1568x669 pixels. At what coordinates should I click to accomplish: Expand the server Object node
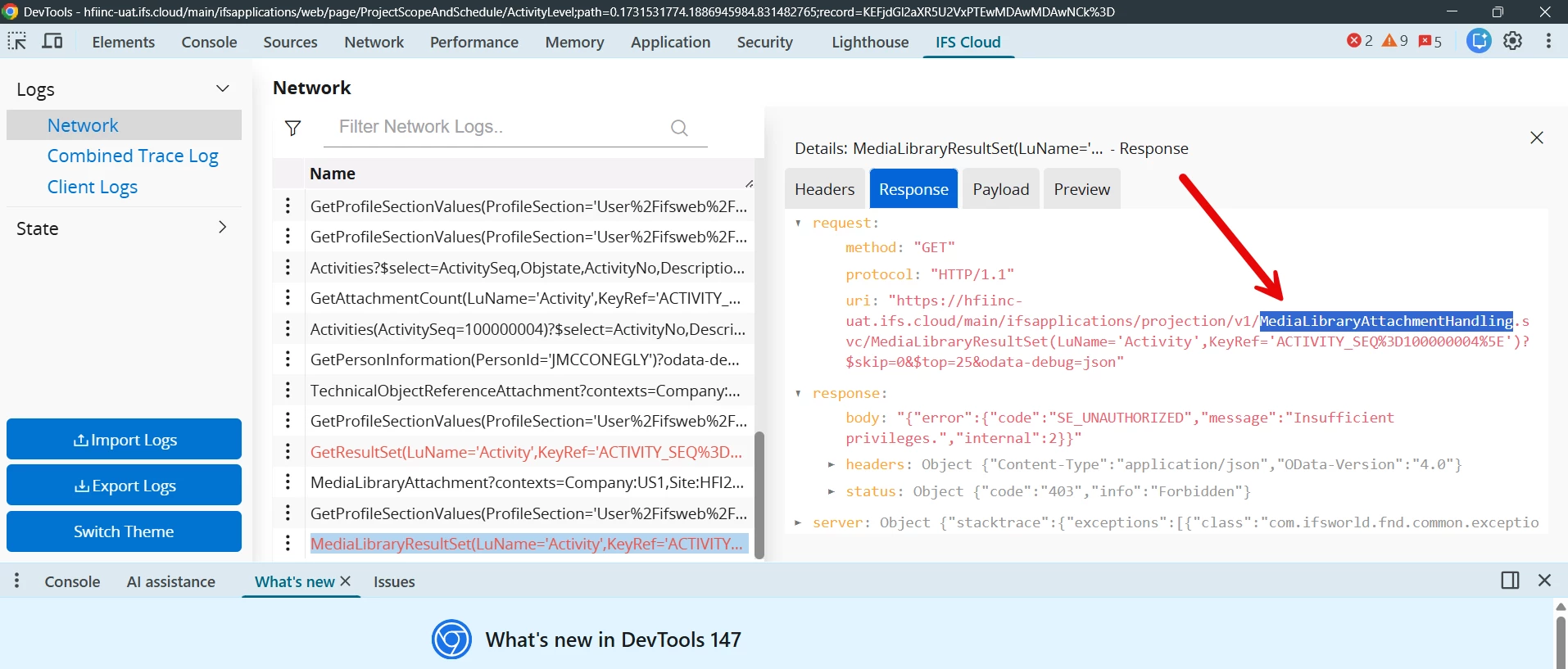click(x=798, y=522)
